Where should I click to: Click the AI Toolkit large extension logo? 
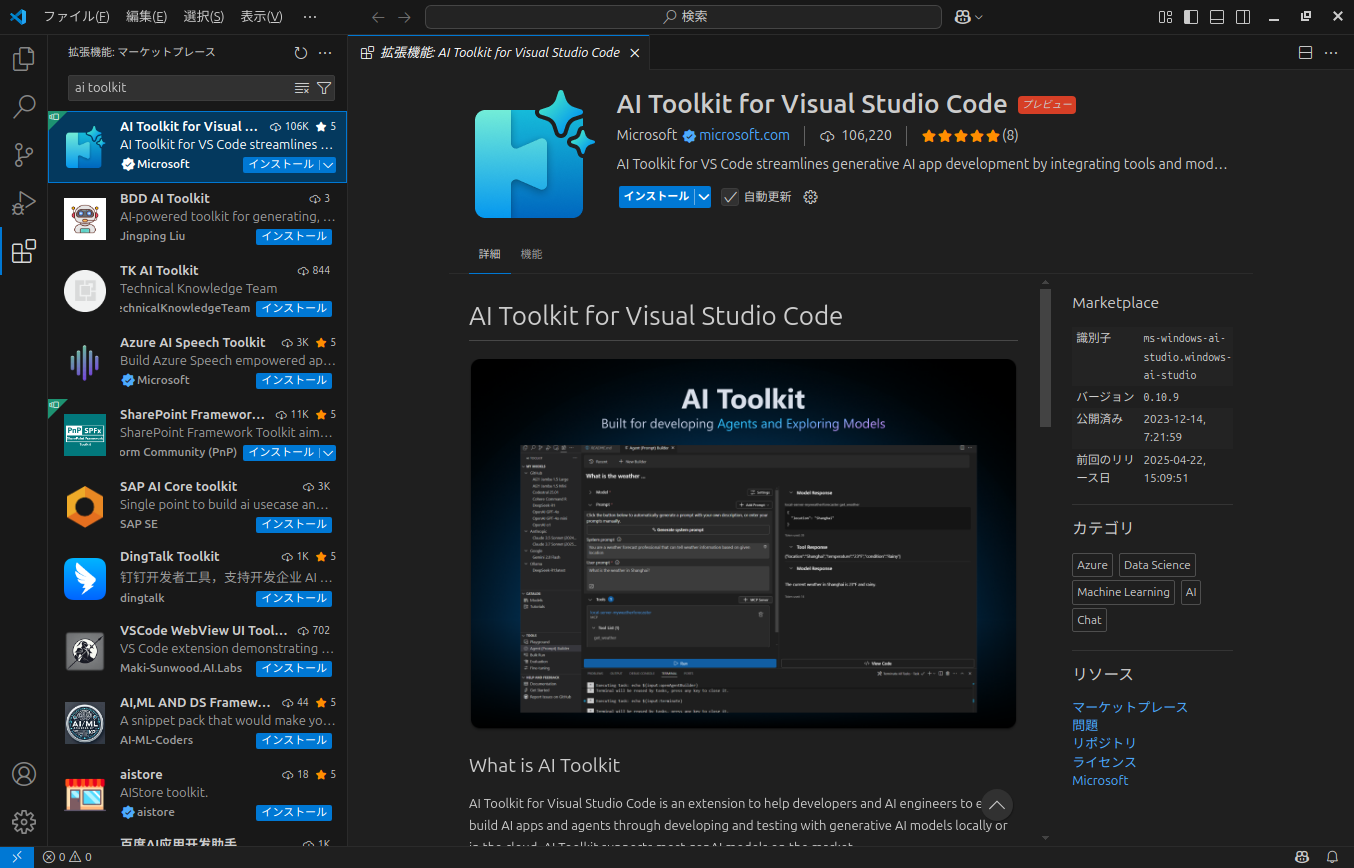tap(534, 153)
